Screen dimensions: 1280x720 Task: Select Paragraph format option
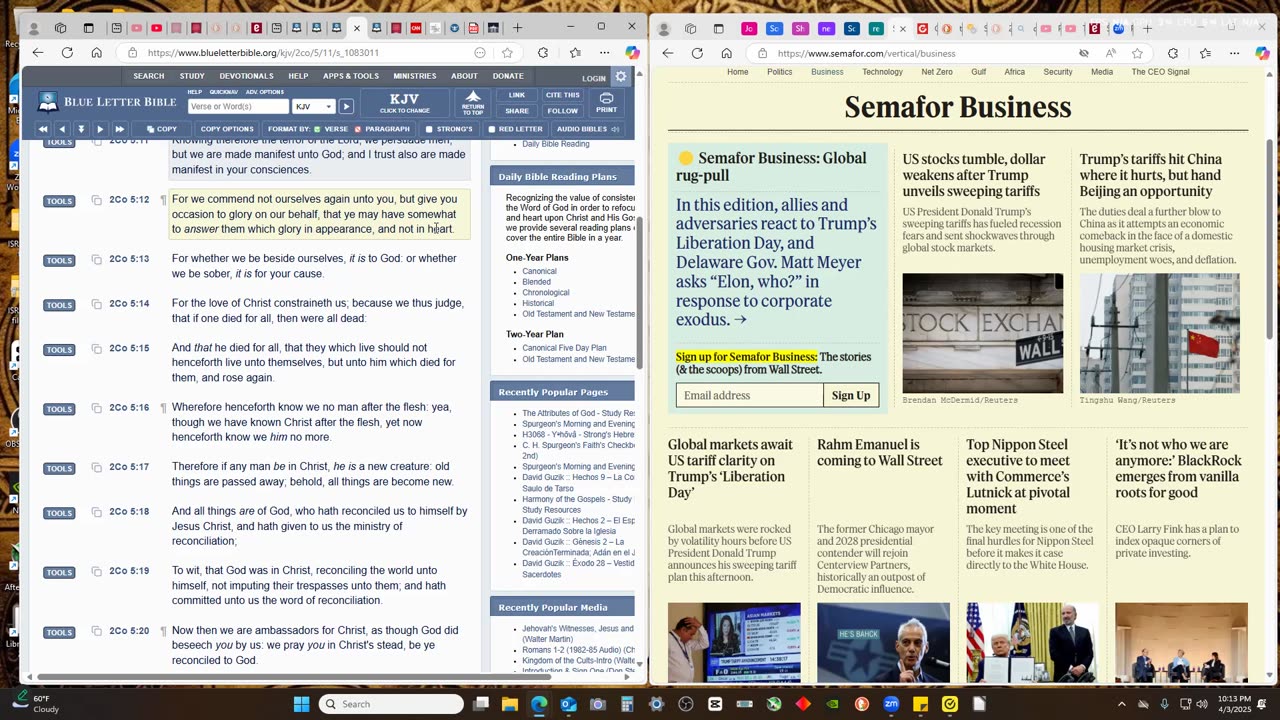(x=382, y=129)
